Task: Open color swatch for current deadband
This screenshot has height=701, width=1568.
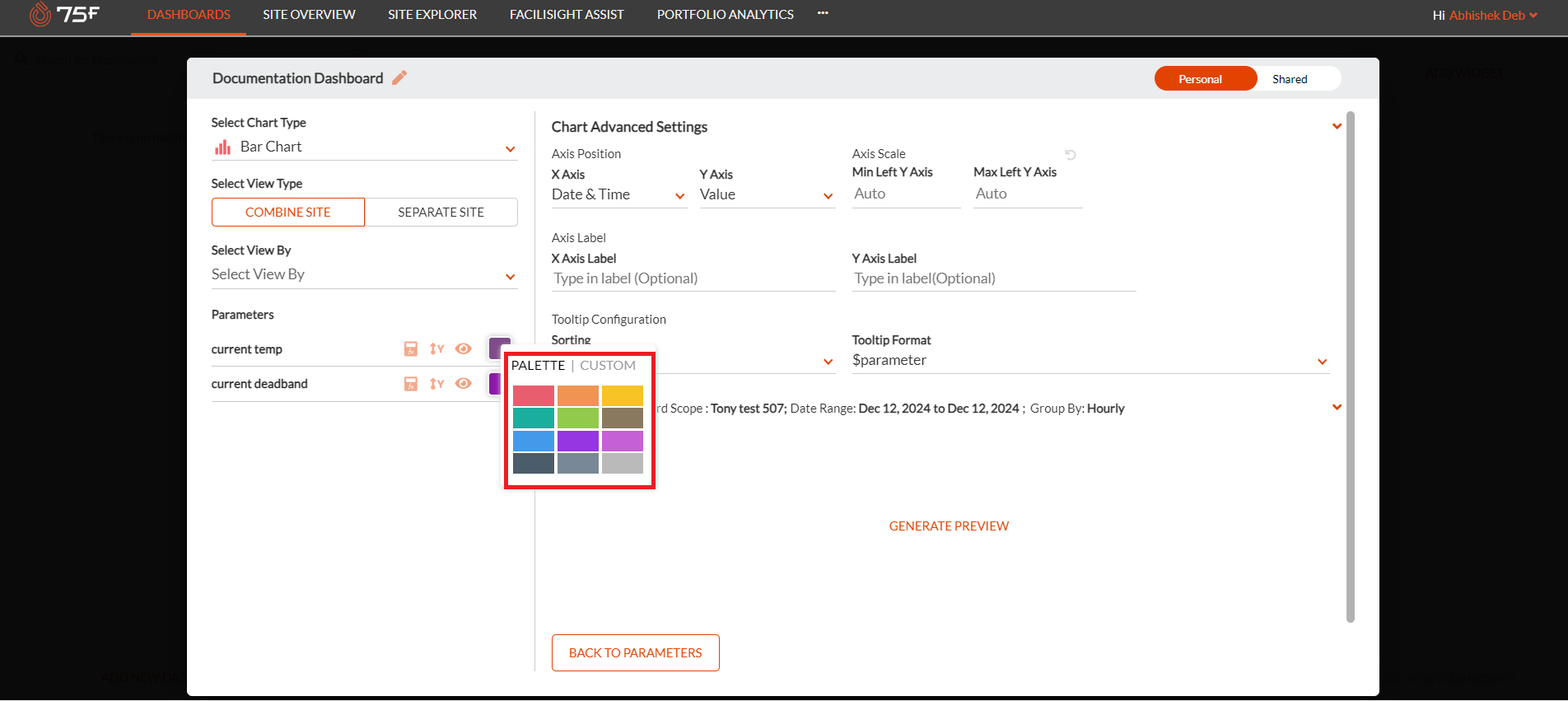Action: coord(495,384)
